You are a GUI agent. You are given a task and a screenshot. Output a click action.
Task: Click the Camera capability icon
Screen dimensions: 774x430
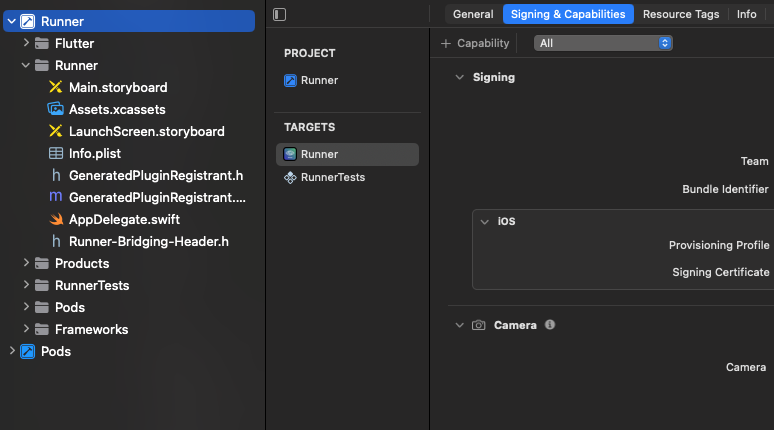(478, 325)
